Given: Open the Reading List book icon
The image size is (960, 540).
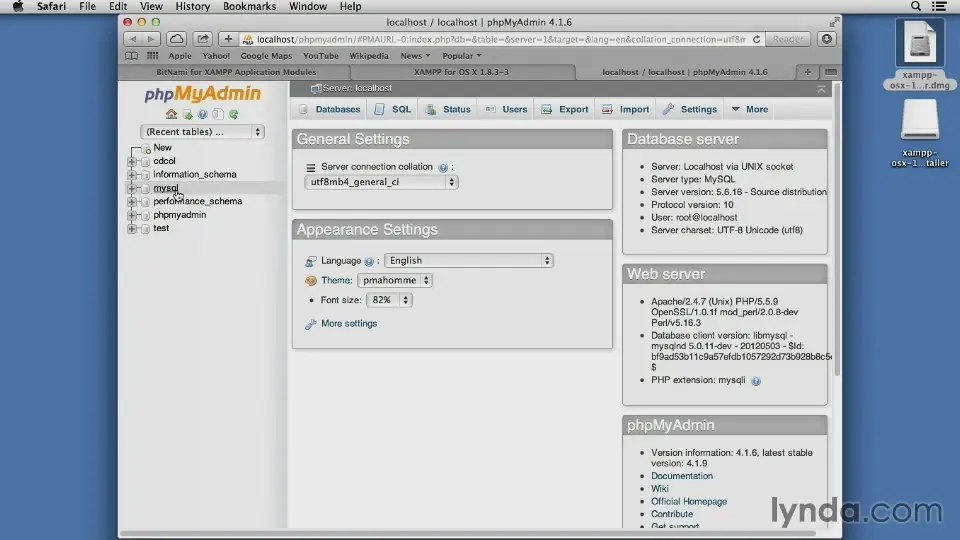Looking at the screenshot, I should (x=132, y=56).
